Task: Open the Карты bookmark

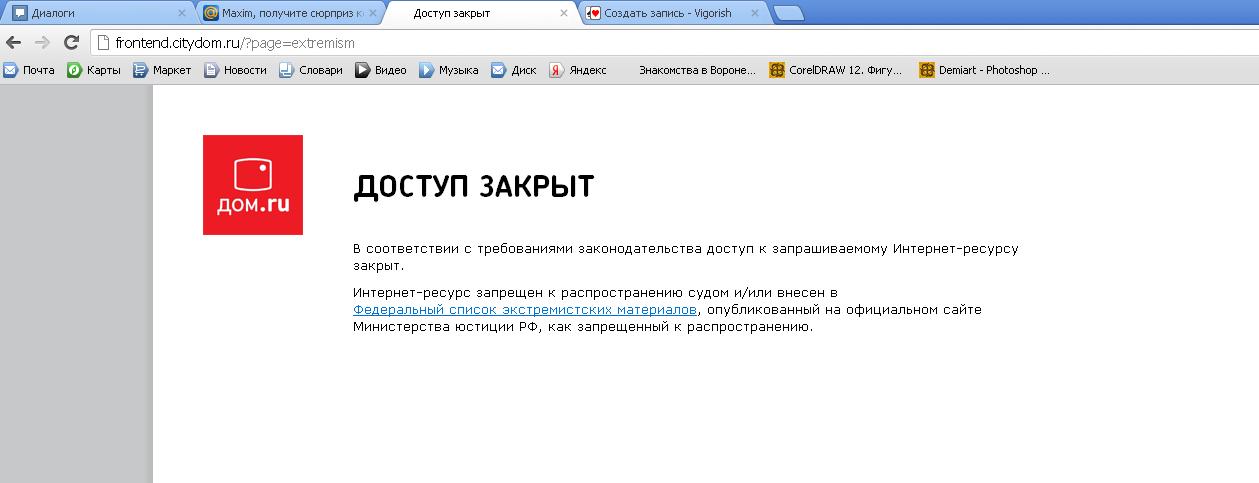Action: 94,70
